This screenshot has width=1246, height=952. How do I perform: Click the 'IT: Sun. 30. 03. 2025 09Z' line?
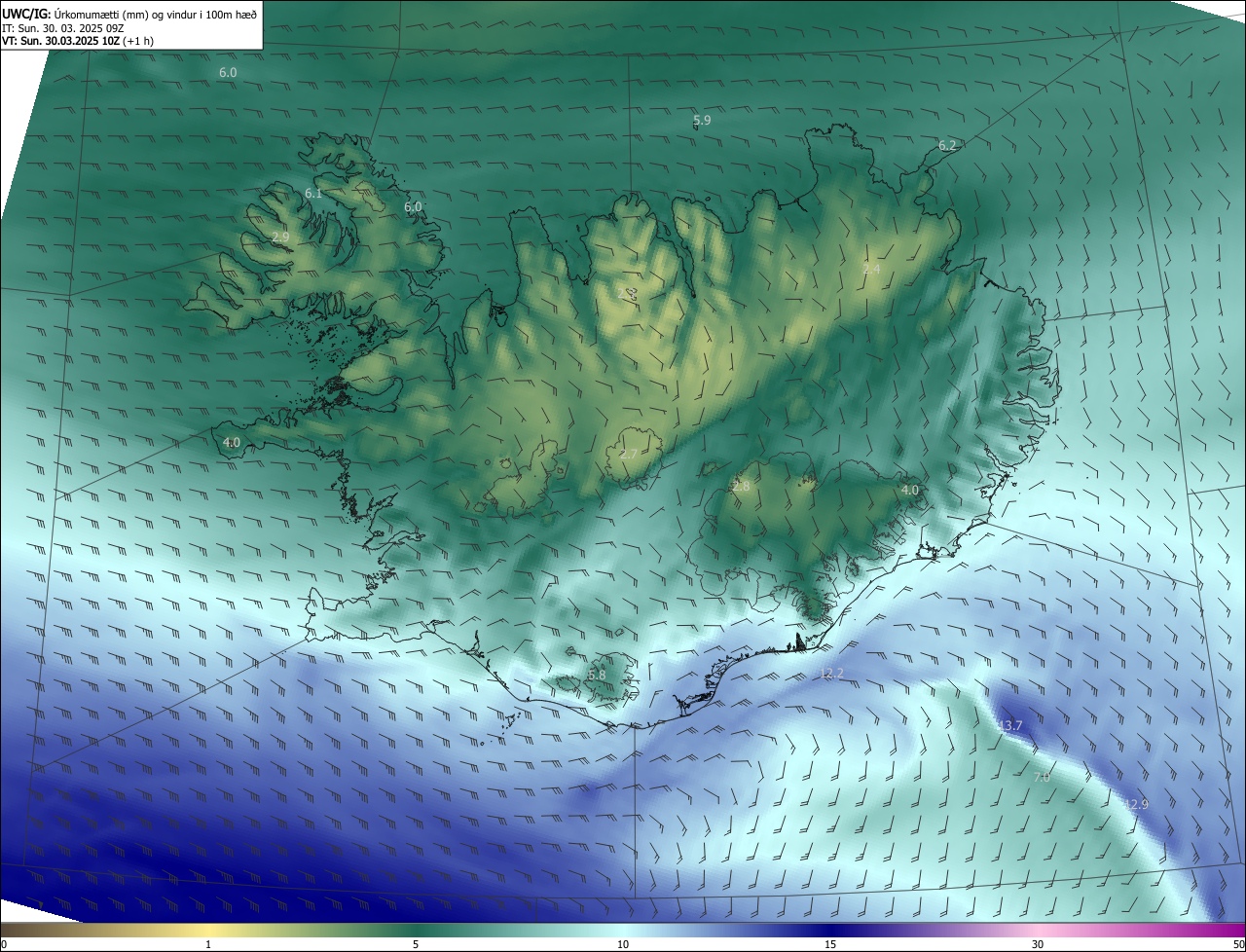[x=62, y=28]
